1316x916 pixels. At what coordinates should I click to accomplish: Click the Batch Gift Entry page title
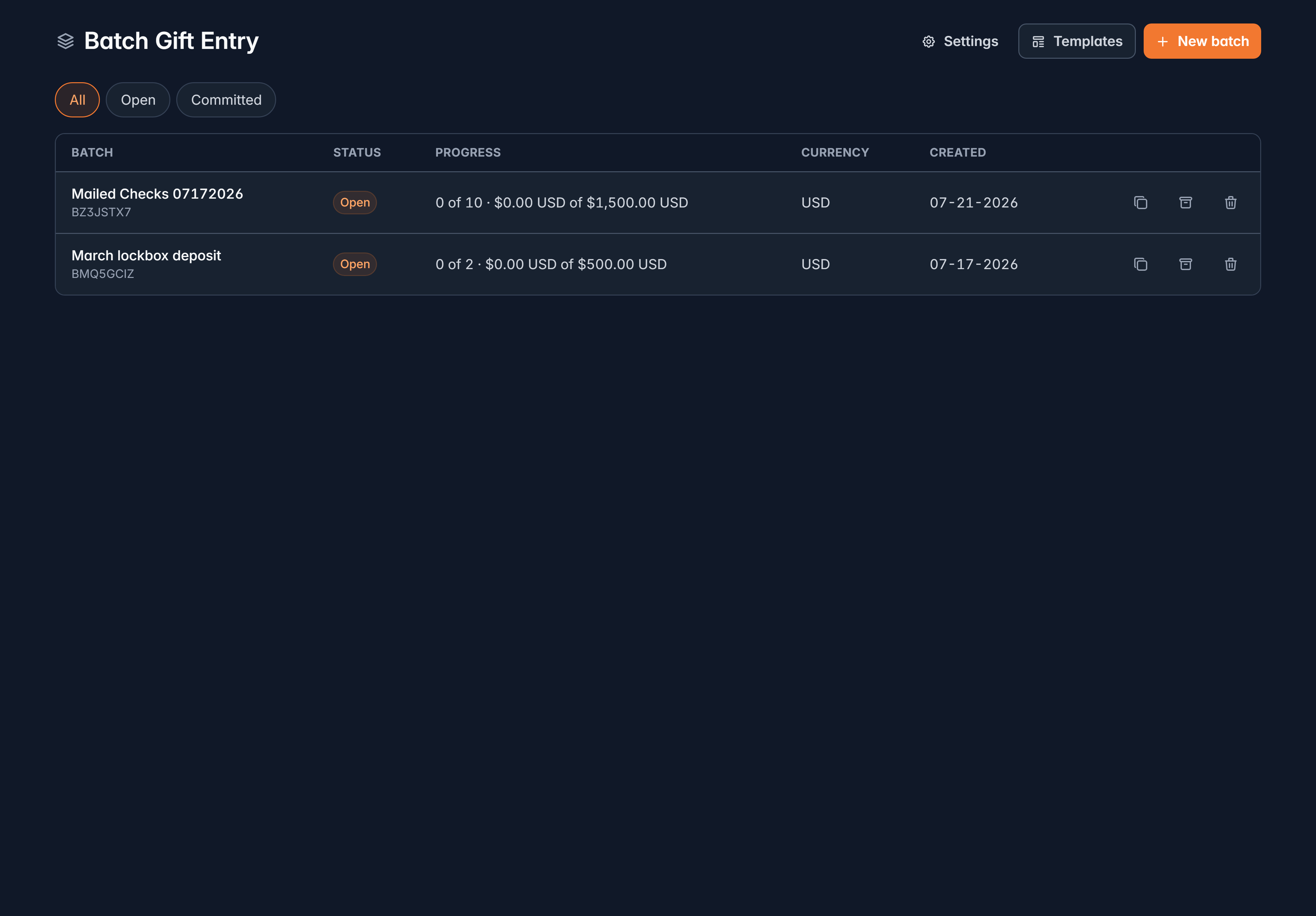[171, 41]
